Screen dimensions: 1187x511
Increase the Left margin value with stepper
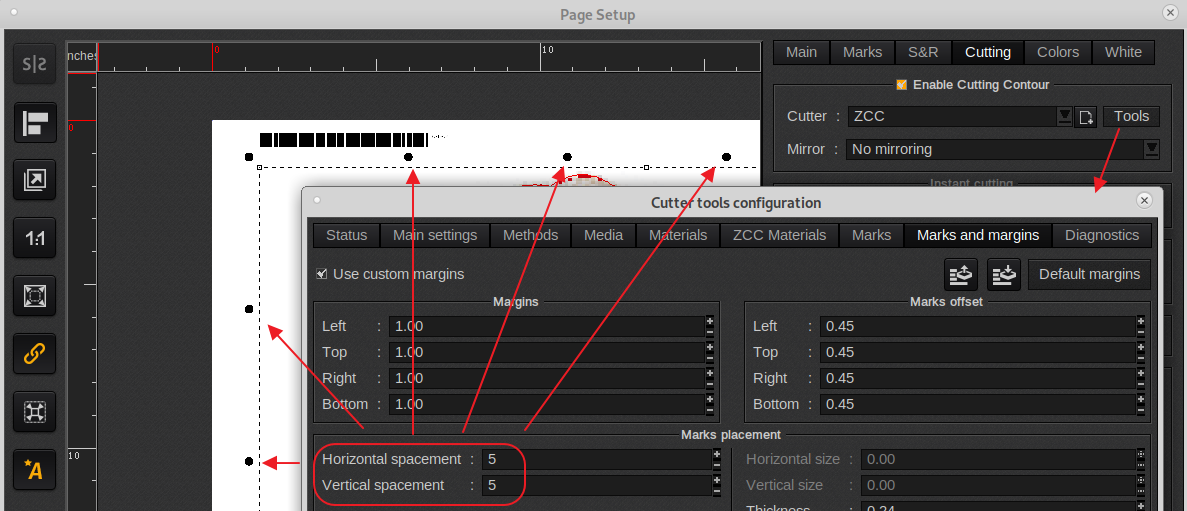click(x=709, y=321)
